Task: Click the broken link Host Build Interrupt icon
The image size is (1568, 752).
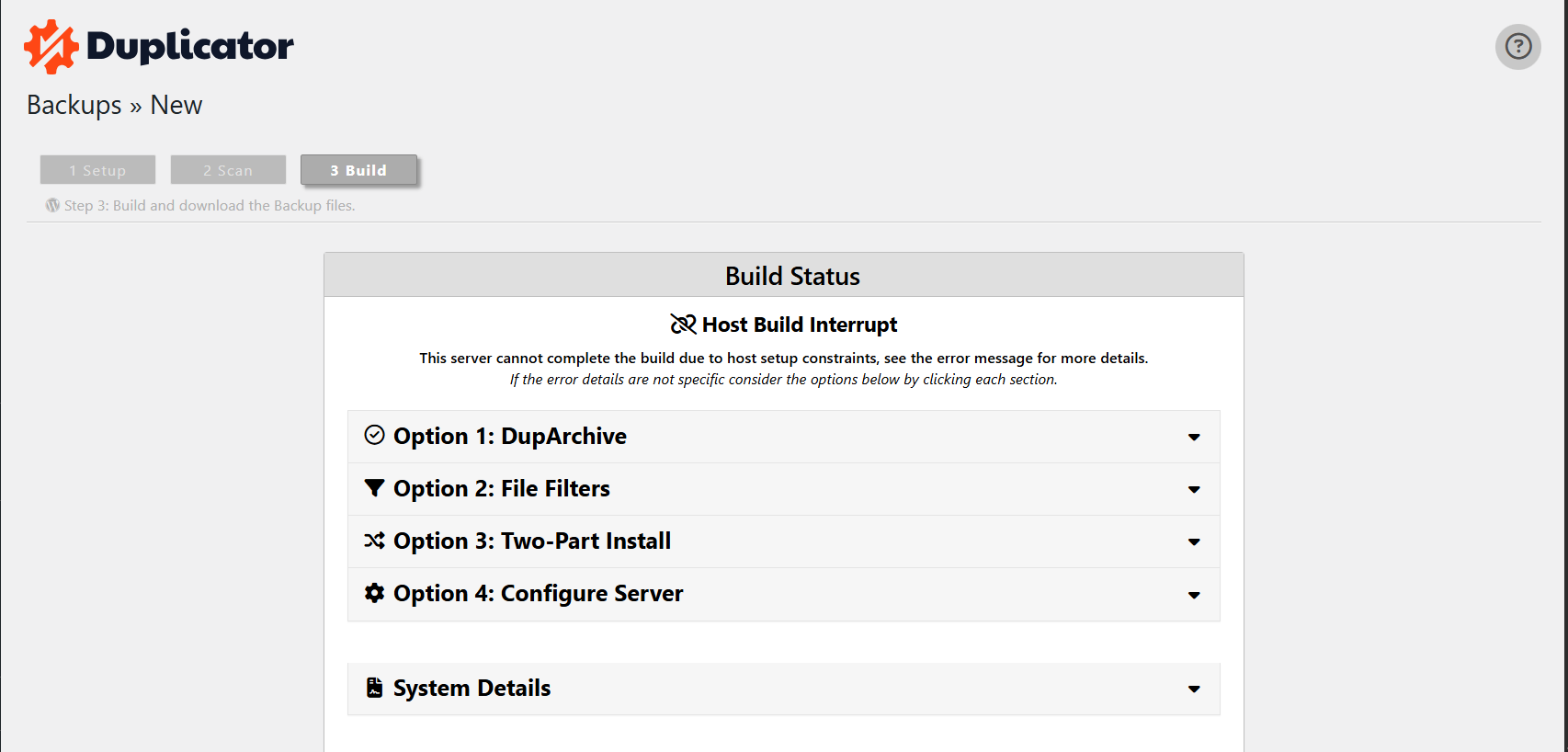Action: [683, 324]
